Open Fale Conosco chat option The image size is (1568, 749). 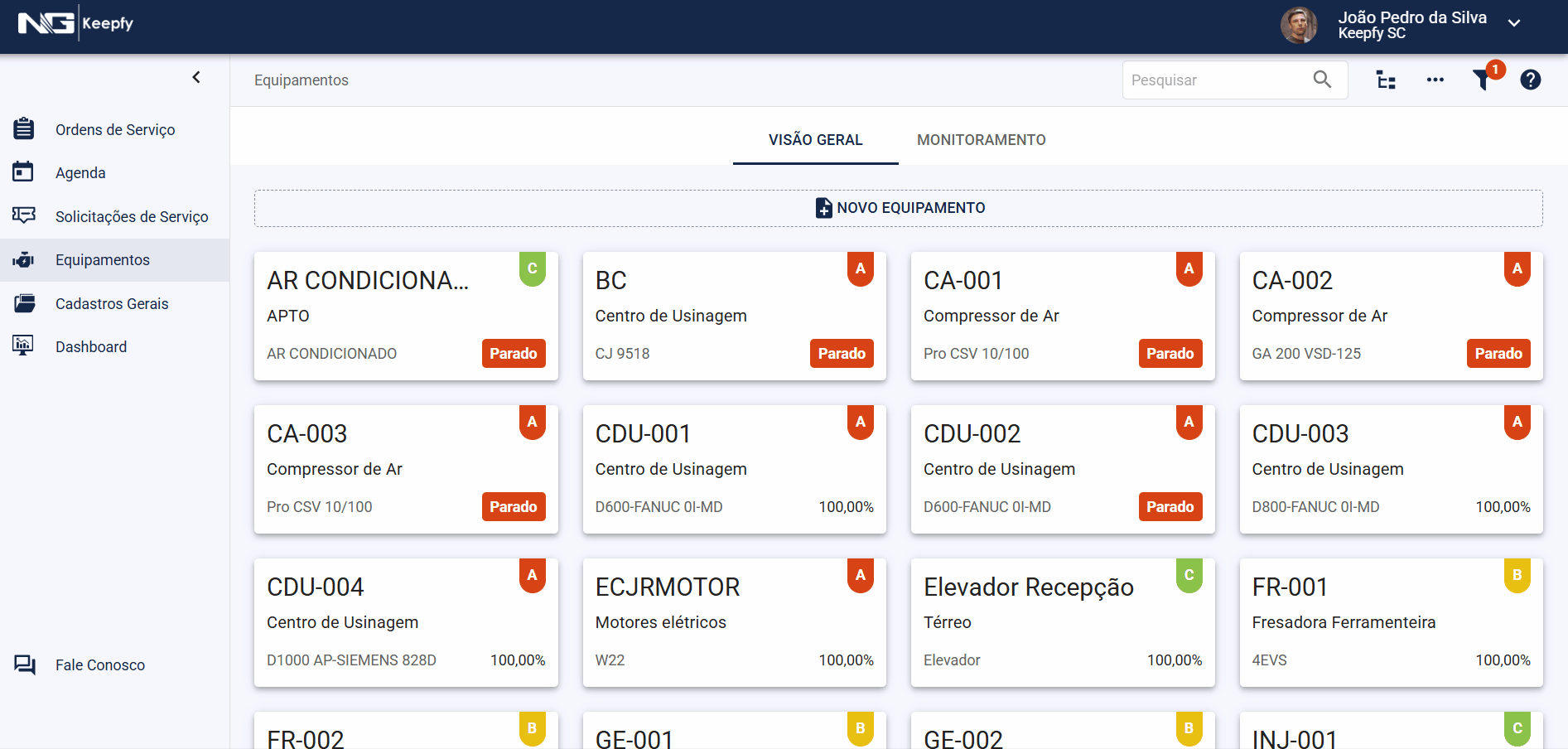[99, 665]
